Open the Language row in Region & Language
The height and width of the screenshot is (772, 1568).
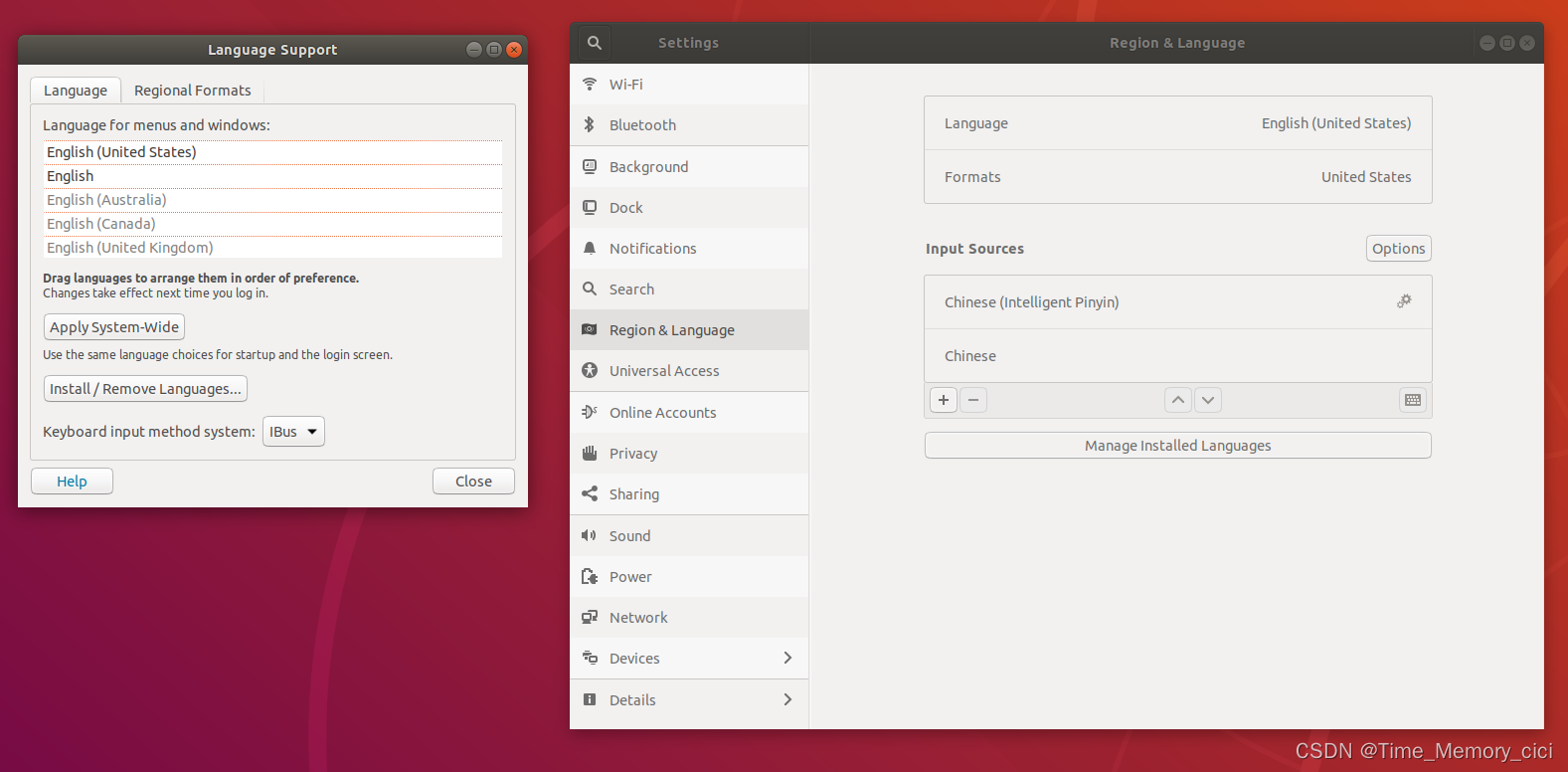[x=1178, y=123]
